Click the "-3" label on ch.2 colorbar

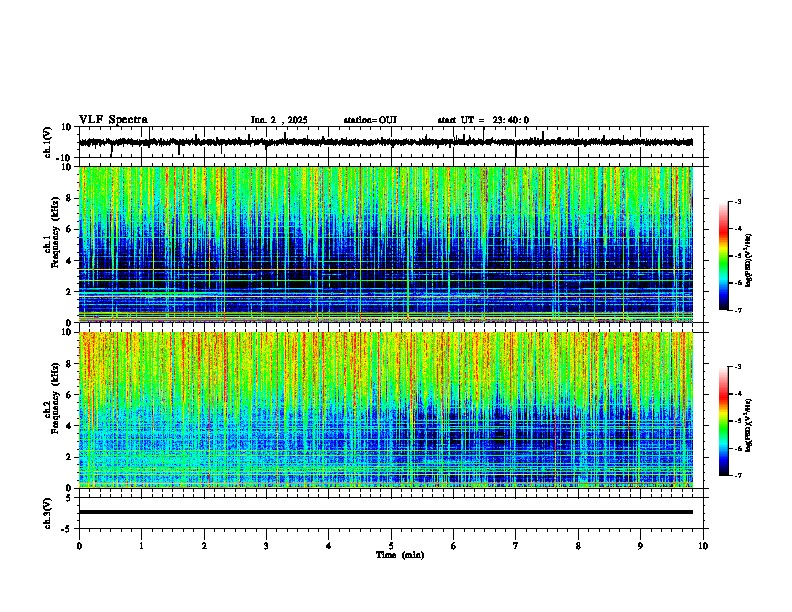(737, 367)
